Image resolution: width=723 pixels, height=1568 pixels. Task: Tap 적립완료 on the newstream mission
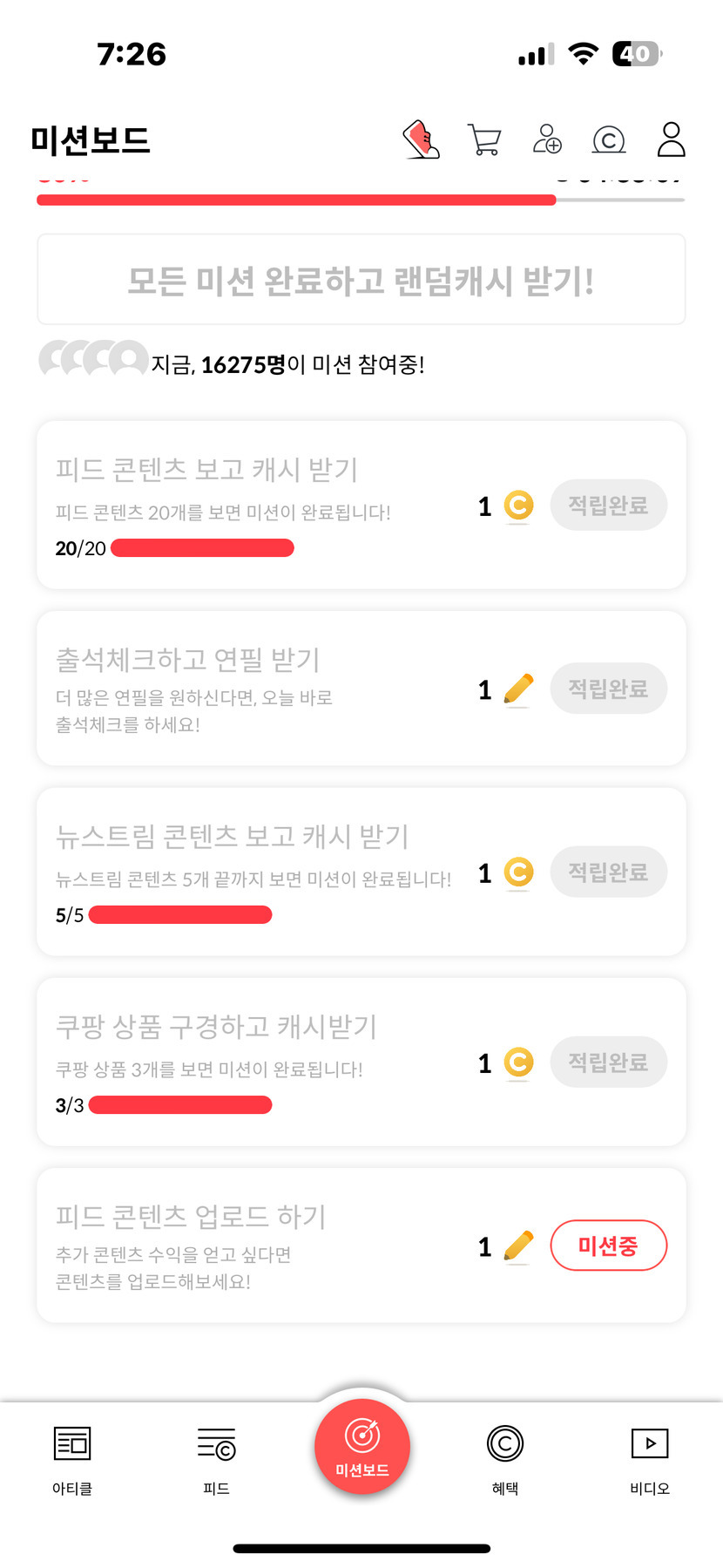[x=608, y=872]
